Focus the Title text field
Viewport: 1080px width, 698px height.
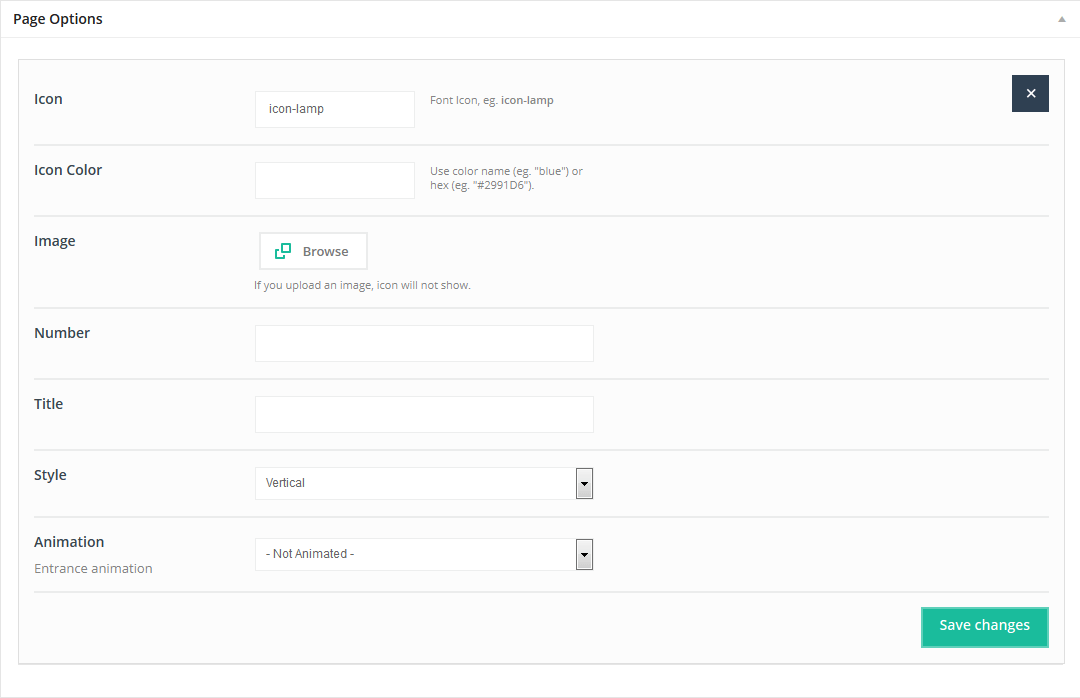[x=424, y=414]
